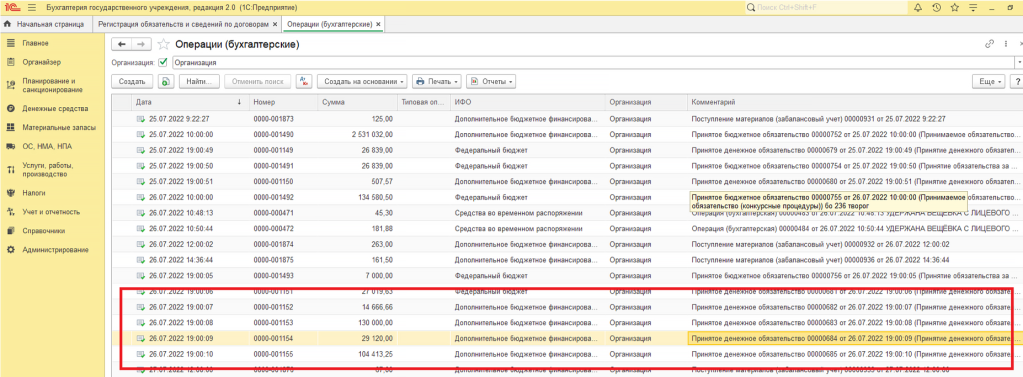Image resolution: width=1023 pixels, height=377 pixels.
Task: Click the ИФО column header
Action: point(527,102)
